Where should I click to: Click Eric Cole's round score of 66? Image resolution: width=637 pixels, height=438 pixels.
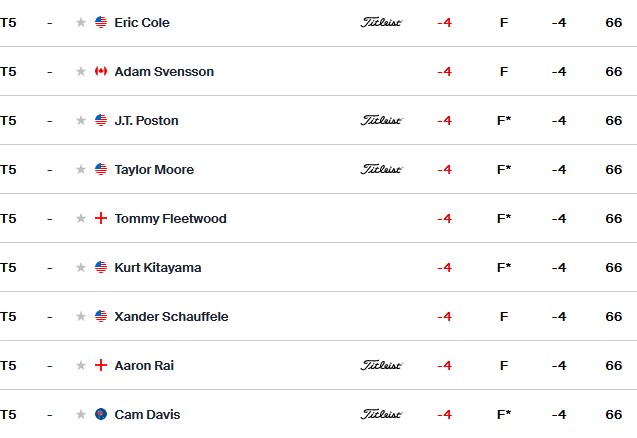point(613,22)
